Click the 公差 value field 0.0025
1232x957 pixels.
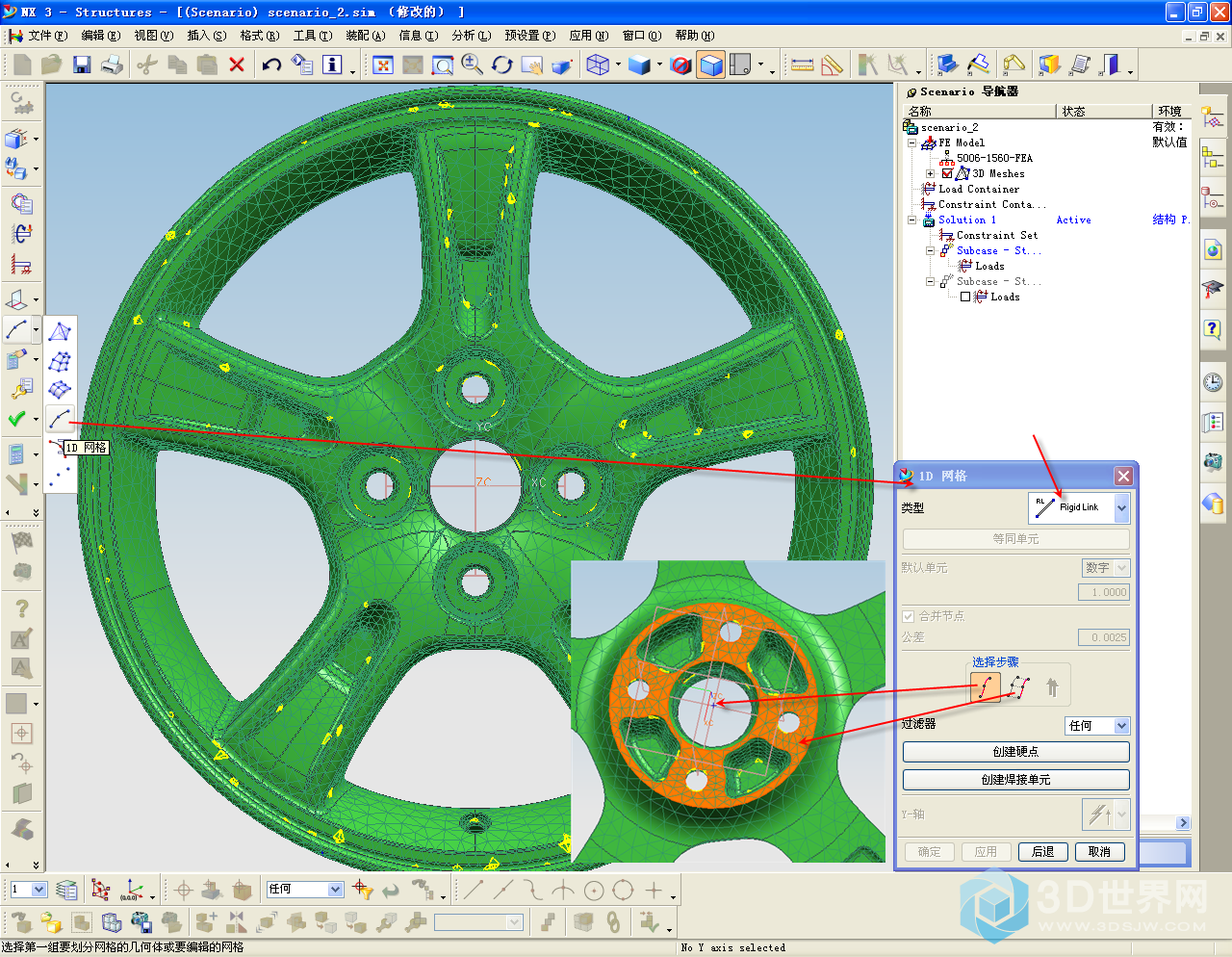1104,637
